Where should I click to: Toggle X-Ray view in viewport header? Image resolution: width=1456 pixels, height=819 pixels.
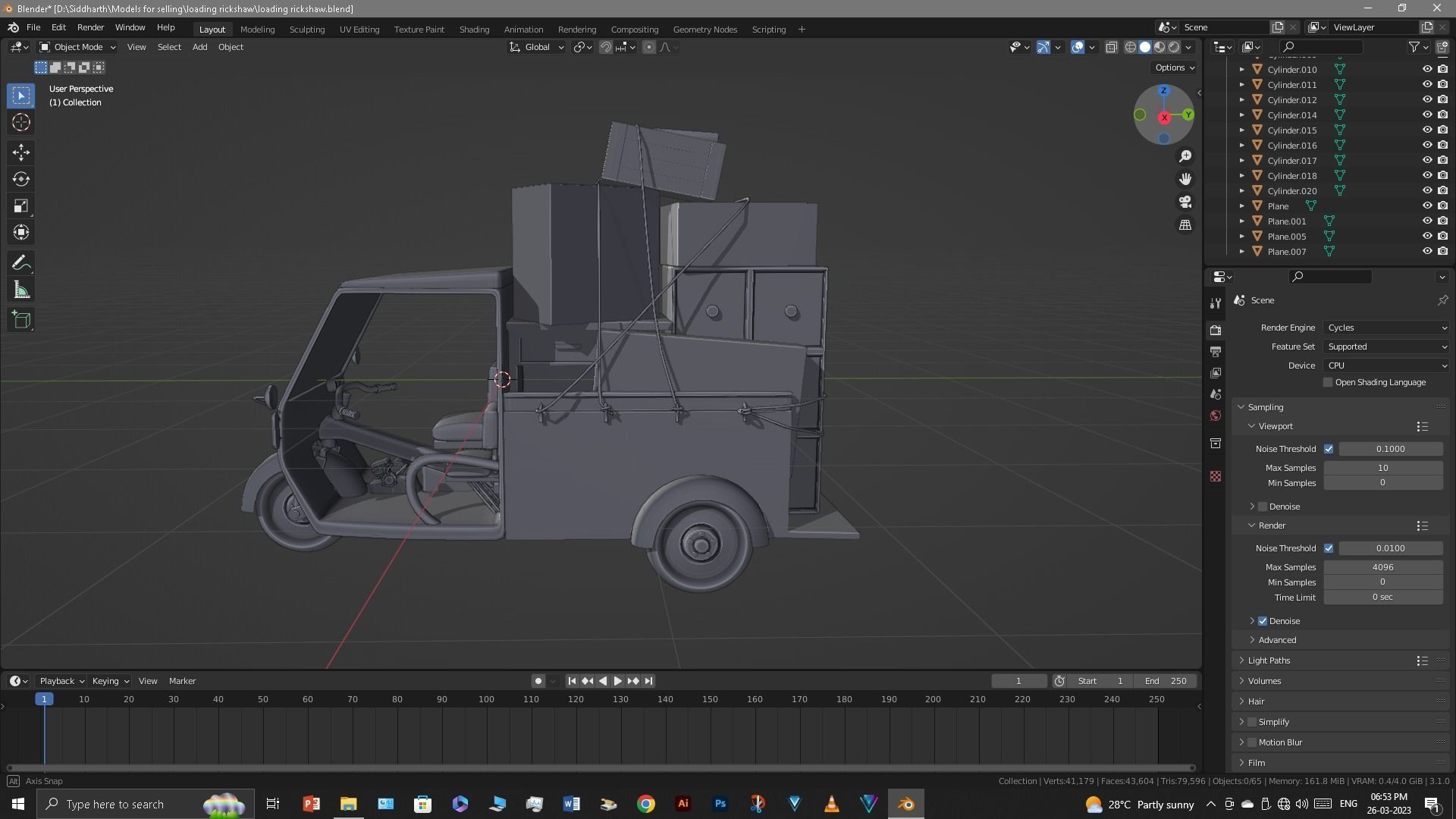pyautogui.click(x=1111, y=47)
